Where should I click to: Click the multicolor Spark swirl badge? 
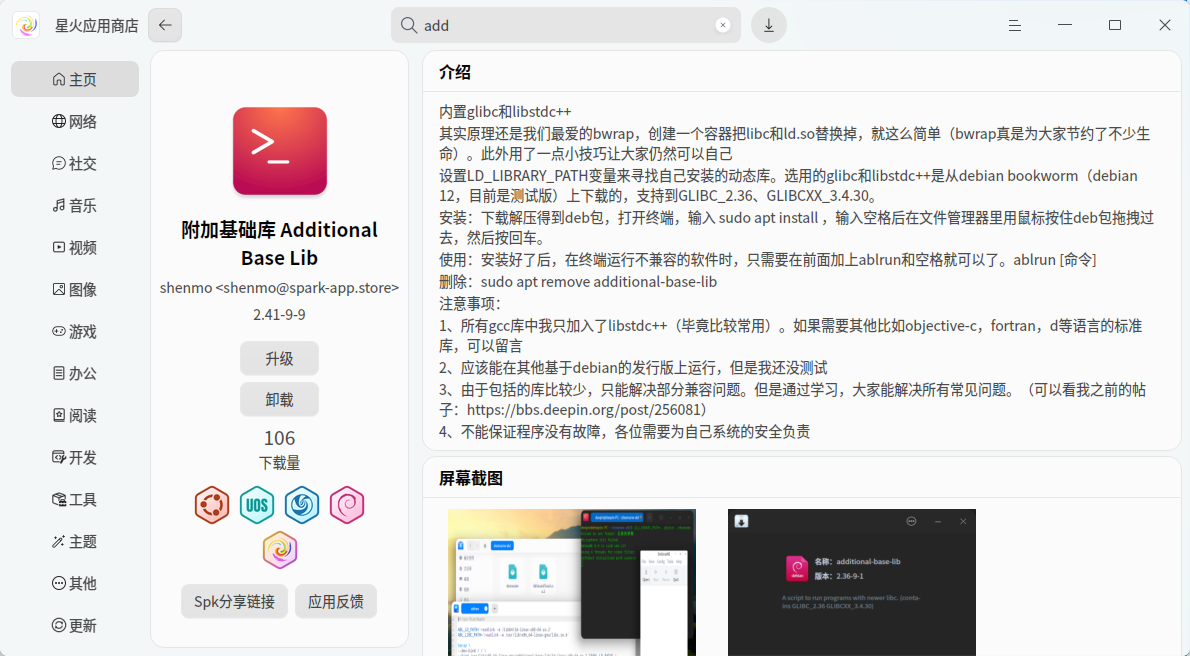coord(279,550)
